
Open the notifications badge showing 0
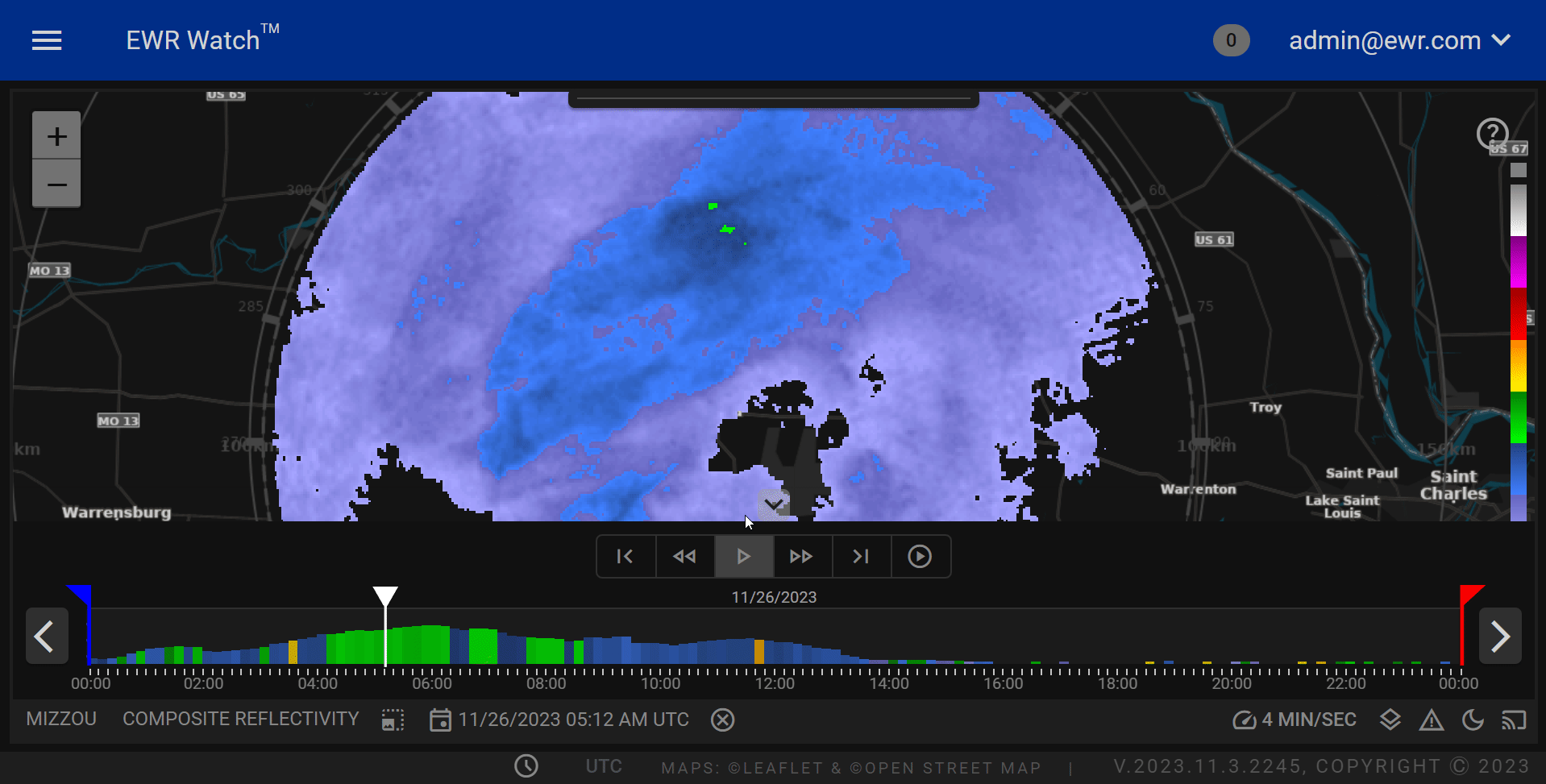pos(1231,40)
